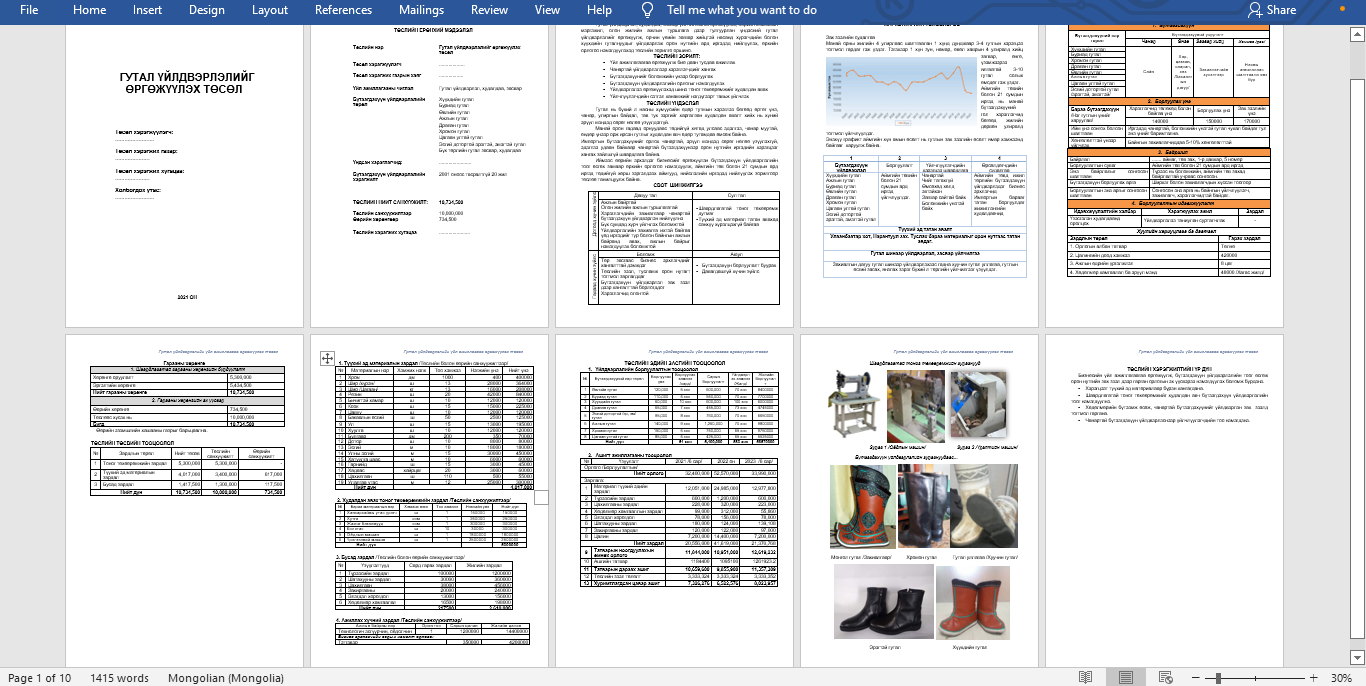This screenshot has width=1366, height=686.
Task: Click the Tell Me lightbulb icon
Action: [648, 10]
